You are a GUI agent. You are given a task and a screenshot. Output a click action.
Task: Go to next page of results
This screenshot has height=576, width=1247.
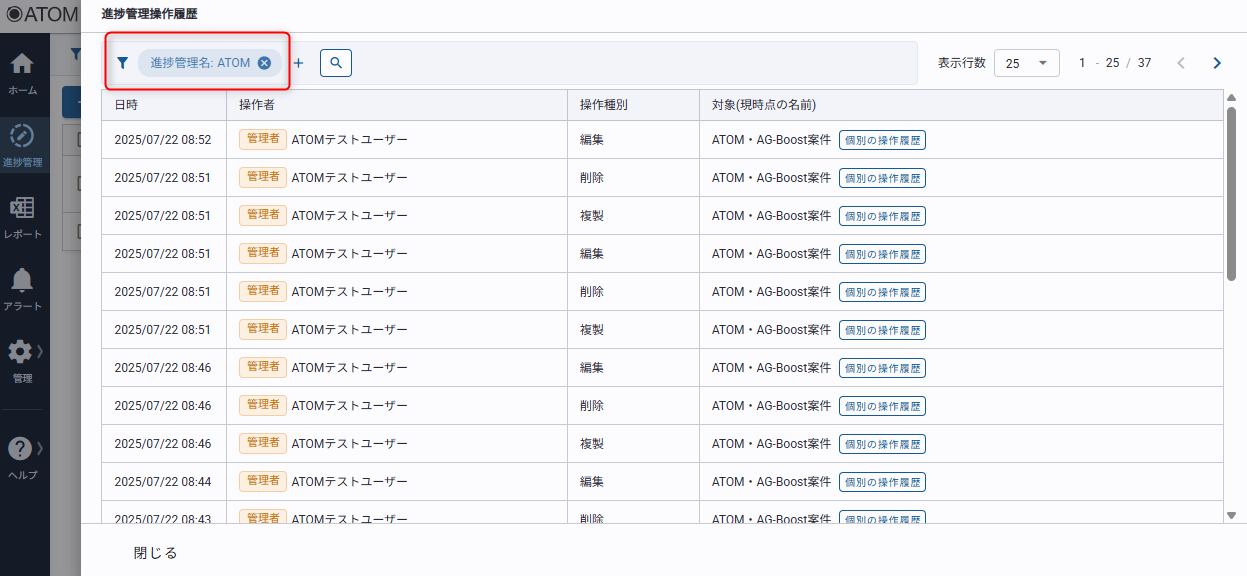pos(1217,63)
